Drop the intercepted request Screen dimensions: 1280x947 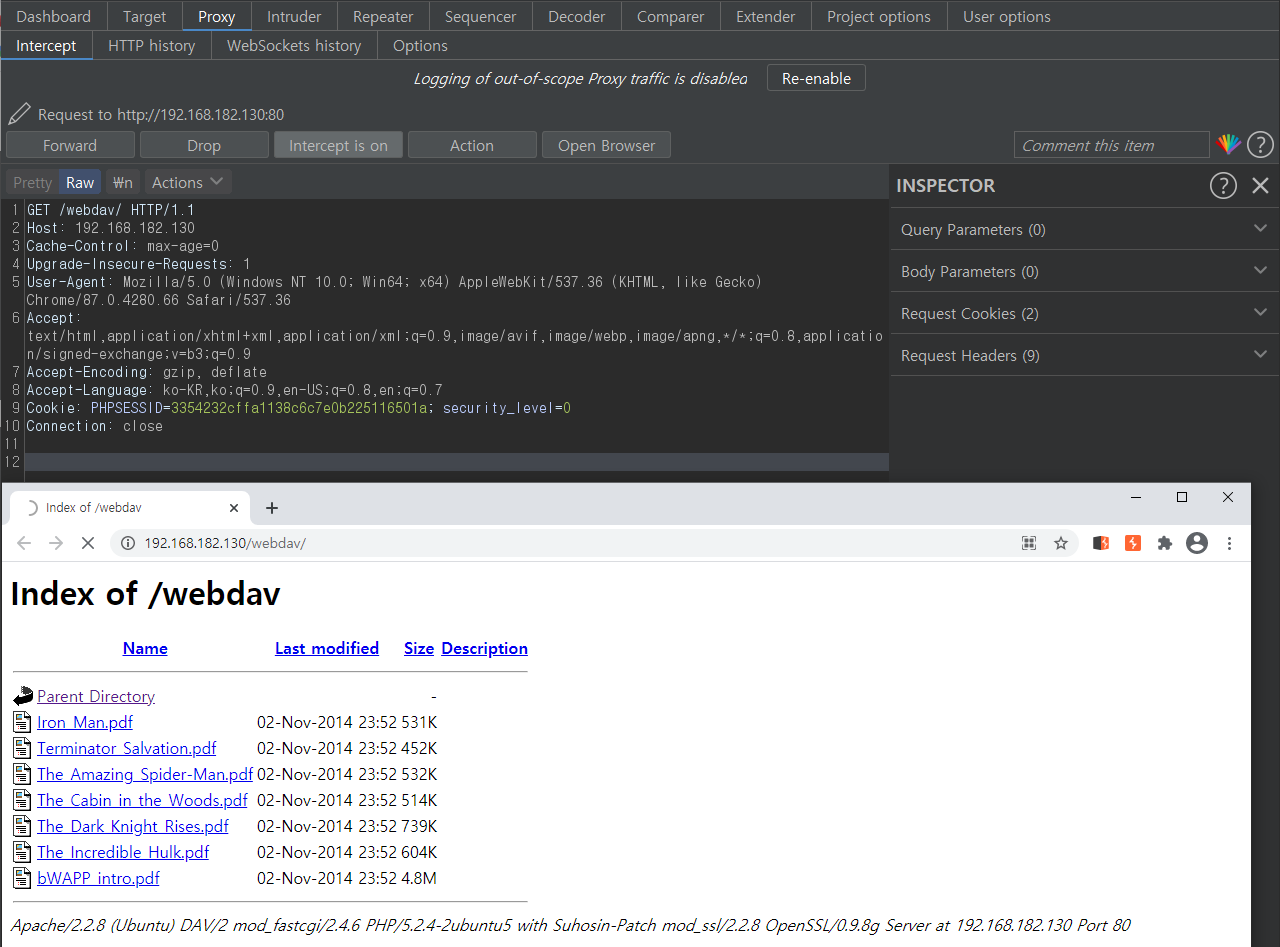click(x=204, y=145)
